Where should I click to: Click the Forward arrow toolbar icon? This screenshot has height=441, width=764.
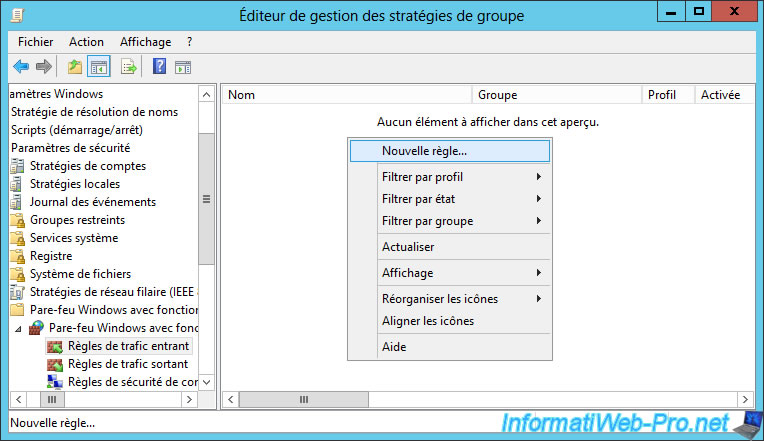43,67
